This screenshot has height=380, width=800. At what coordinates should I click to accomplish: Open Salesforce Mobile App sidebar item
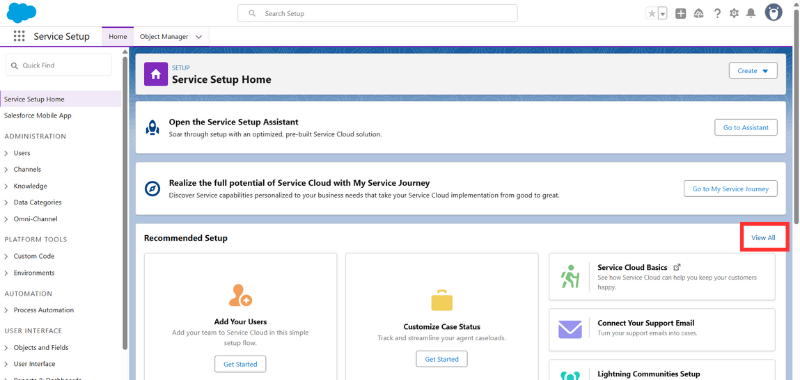click(38, 116)
